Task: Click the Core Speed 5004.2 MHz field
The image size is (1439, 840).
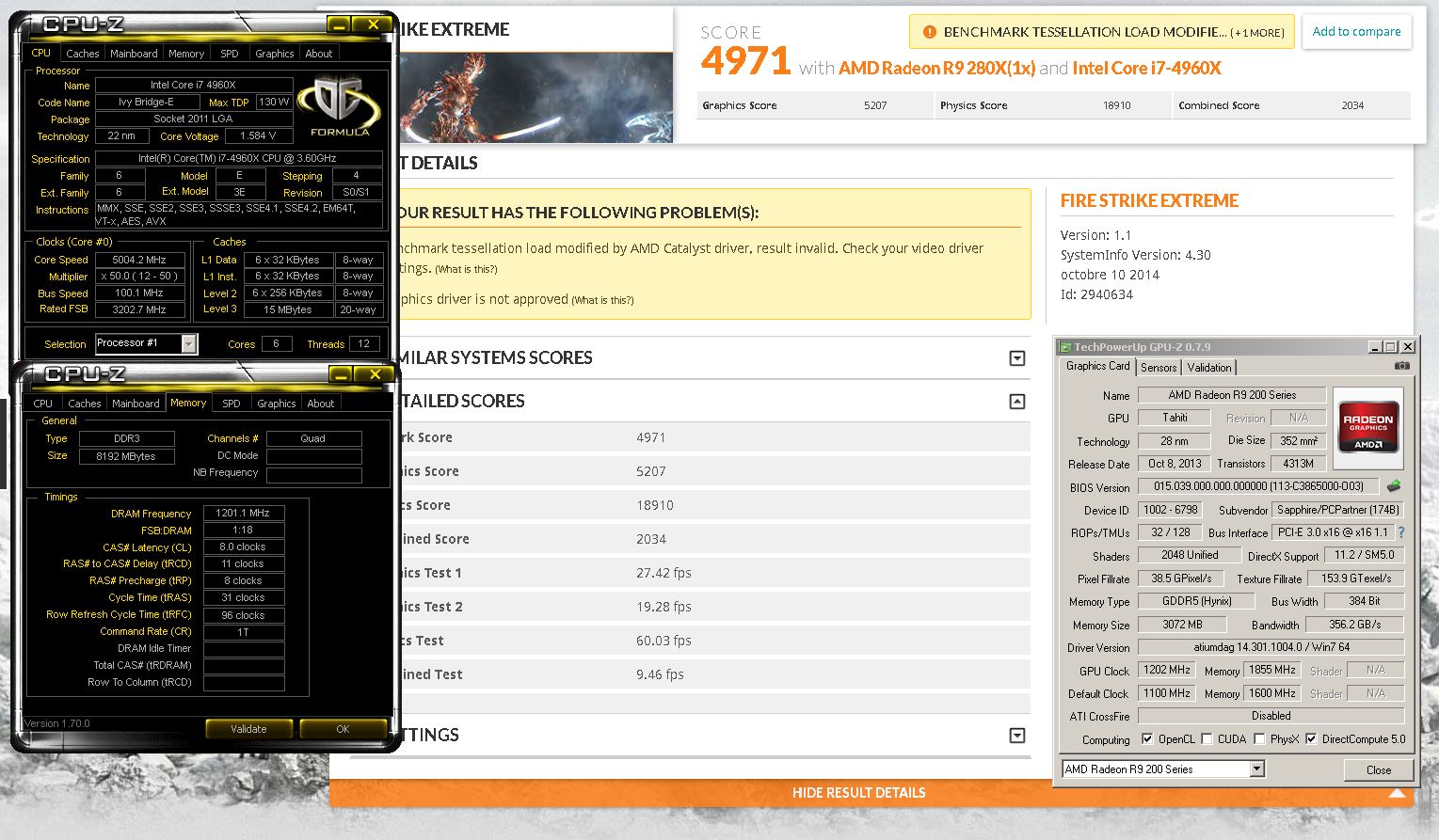Action: [x=139, y=260]
